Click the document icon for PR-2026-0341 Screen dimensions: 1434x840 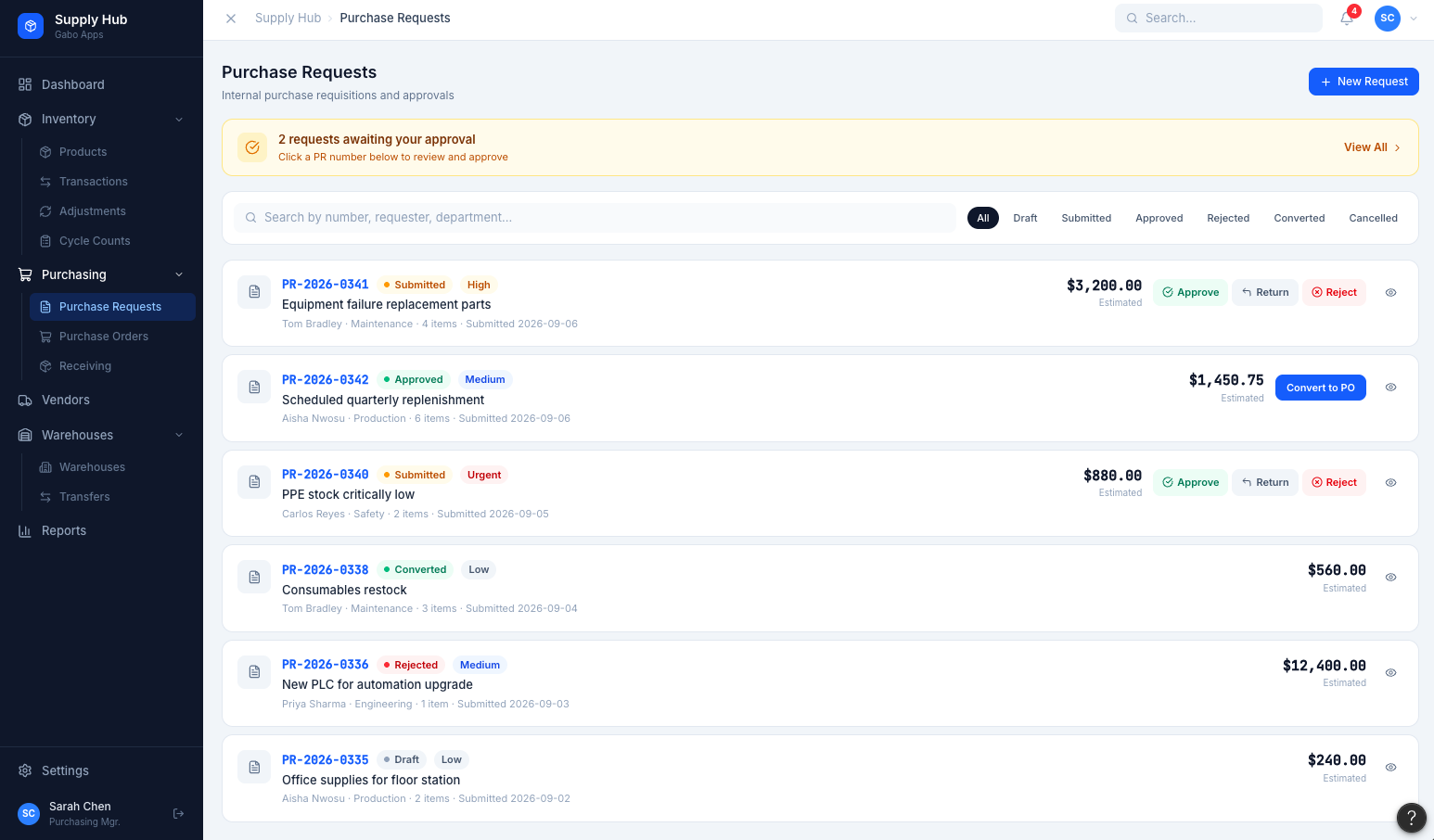coord(254,292)
